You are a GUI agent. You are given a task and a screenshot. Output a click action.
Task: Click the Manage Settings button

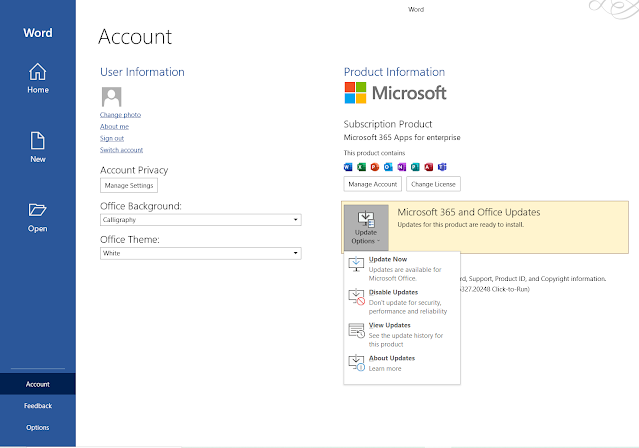coord(129,185)
